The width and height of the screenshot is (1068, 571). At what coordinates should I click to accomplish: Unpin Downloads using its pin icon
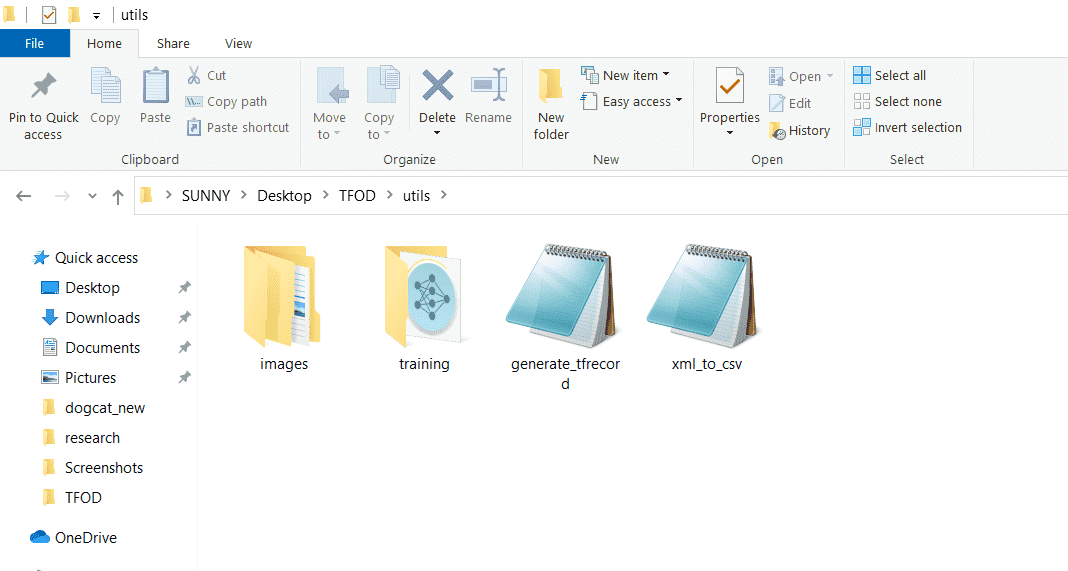coord(184,318)
